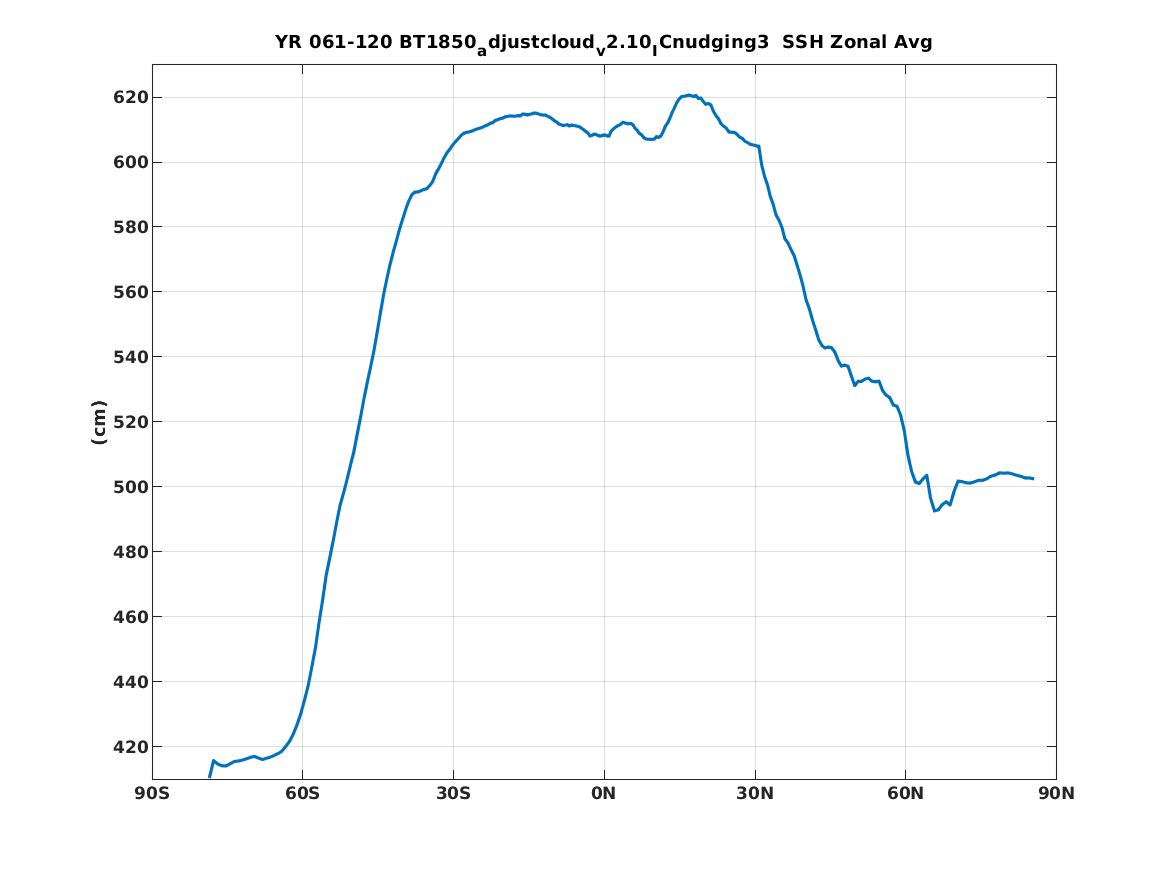Click the y-axis tick label '600'

pos(131,162)
